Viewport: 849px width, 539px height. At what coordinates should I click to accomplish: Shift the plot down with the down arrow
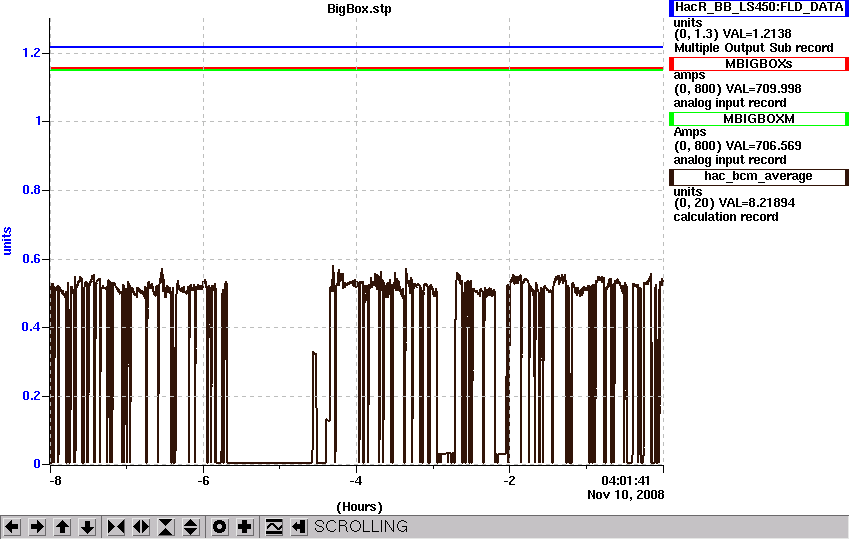(x=88, y=527)
